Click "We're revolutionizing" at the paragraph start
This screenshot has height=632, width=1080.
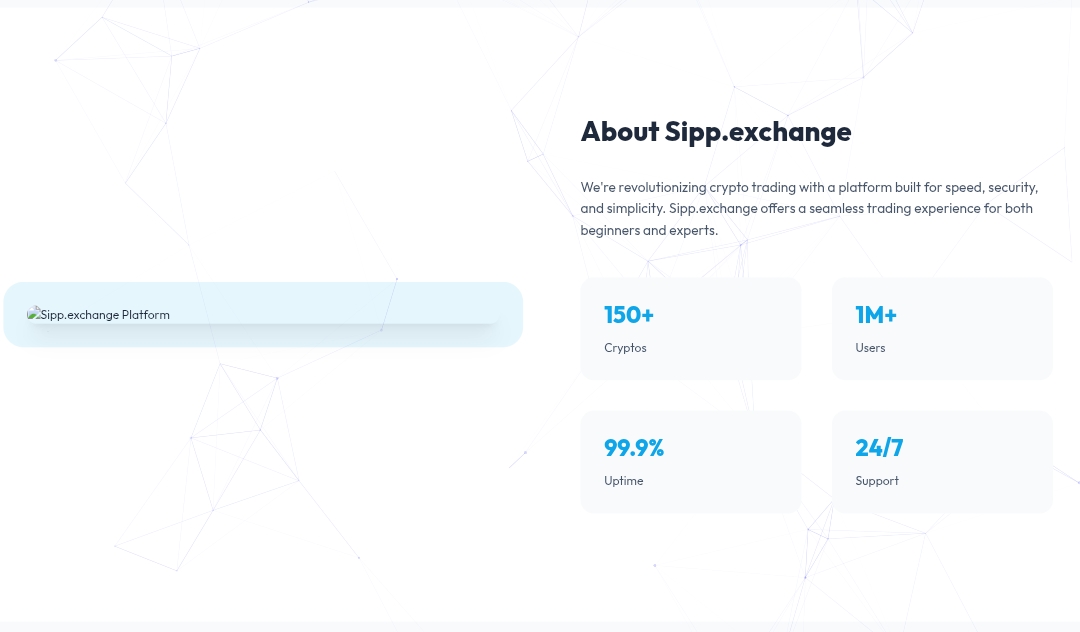pos(643,187)
